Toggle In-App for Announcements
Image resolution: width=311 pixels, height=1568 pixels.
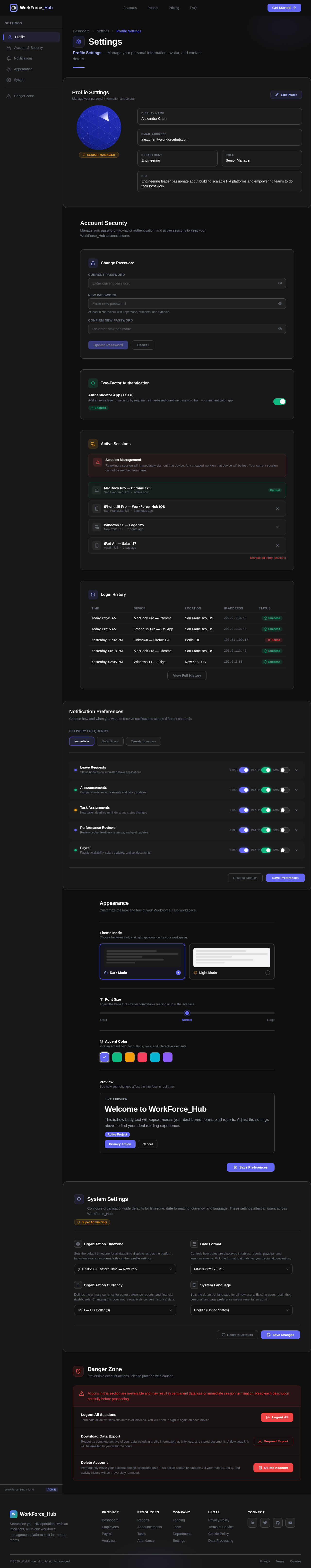pyautogui.click(x=266, y=790)
